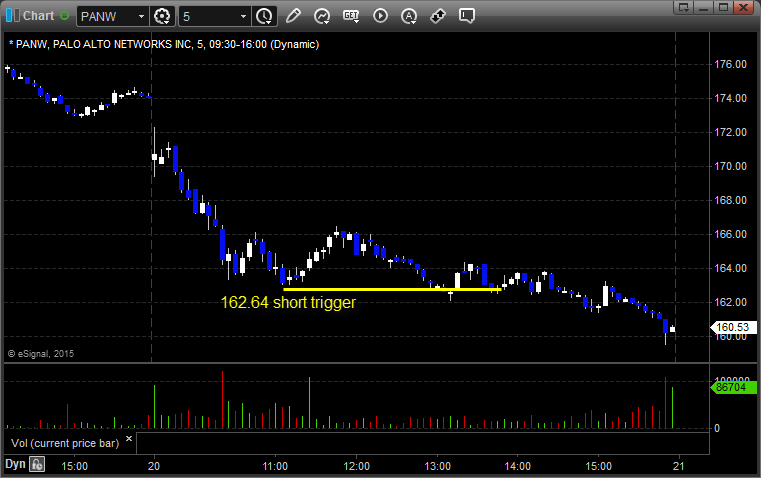
Task: Click the bar replay play icon
Action: coord(380,16)
